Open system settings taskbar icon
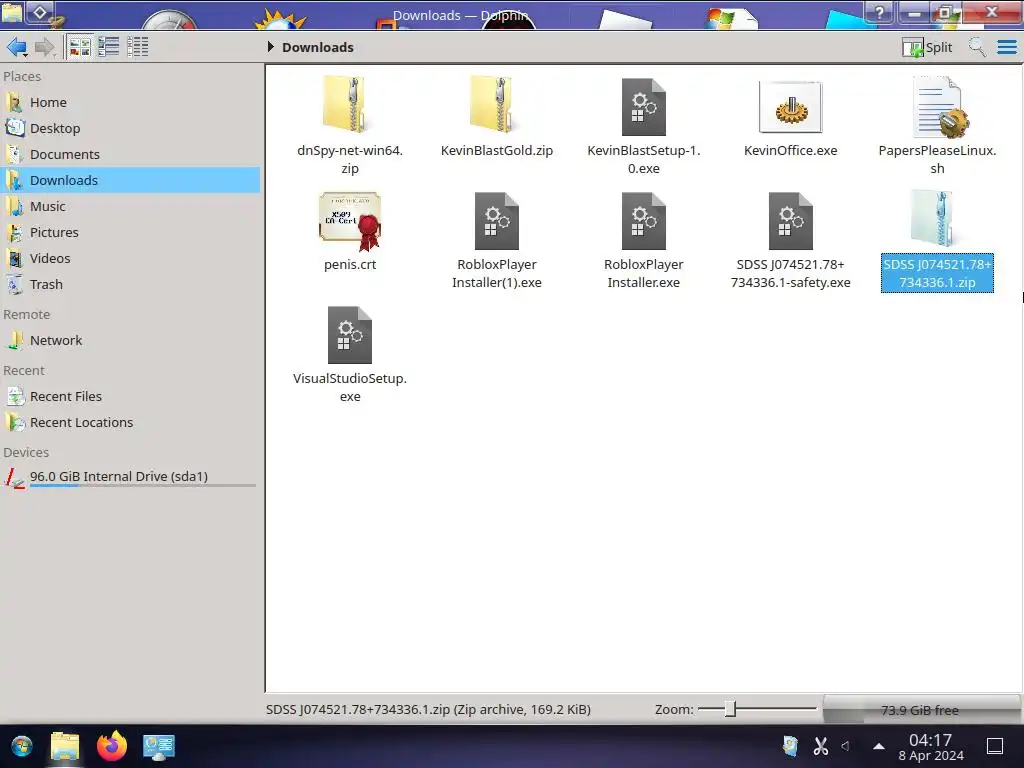This screenshot has width=1024, height=768. [159, 746]
